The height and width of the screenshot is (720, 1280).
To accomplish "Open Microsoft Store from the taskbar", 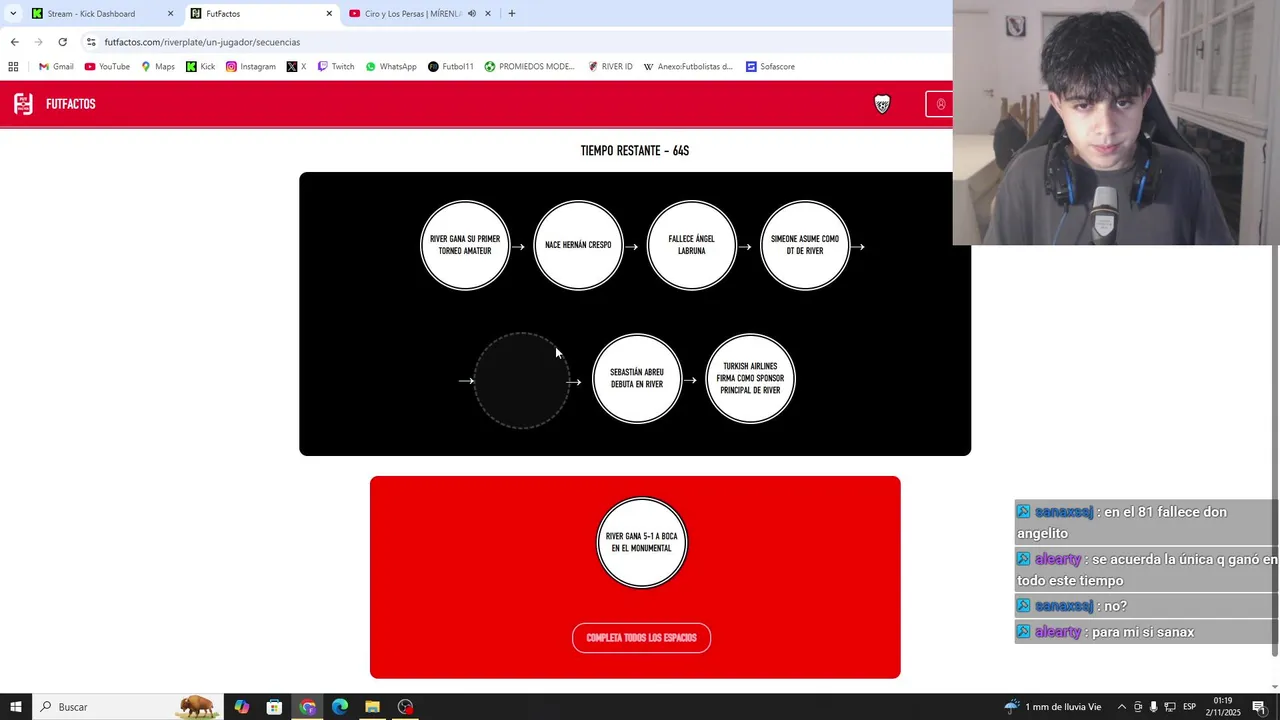I will coord(274,707).
